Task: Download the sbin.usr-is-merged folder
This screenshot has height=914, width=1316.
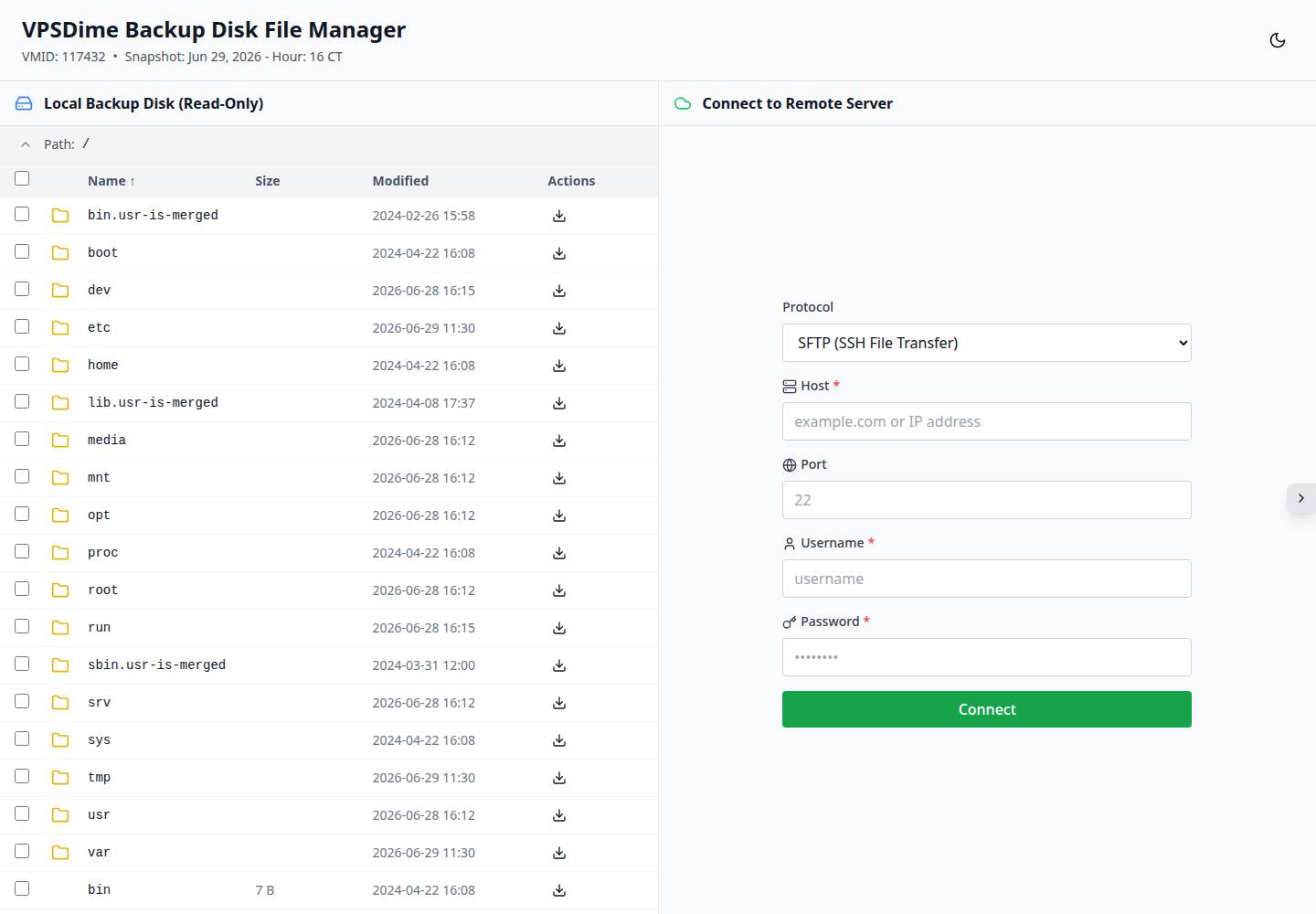Action: 559,665
